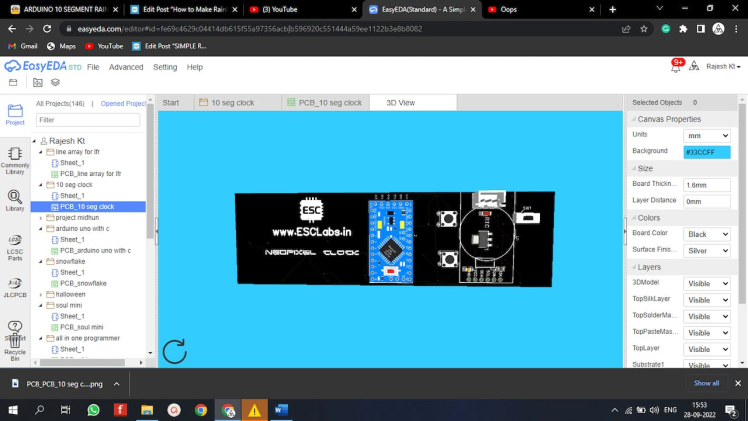The image size is (748, 421).
Task: Open Windows Start menu
Action: coord(13,410)
